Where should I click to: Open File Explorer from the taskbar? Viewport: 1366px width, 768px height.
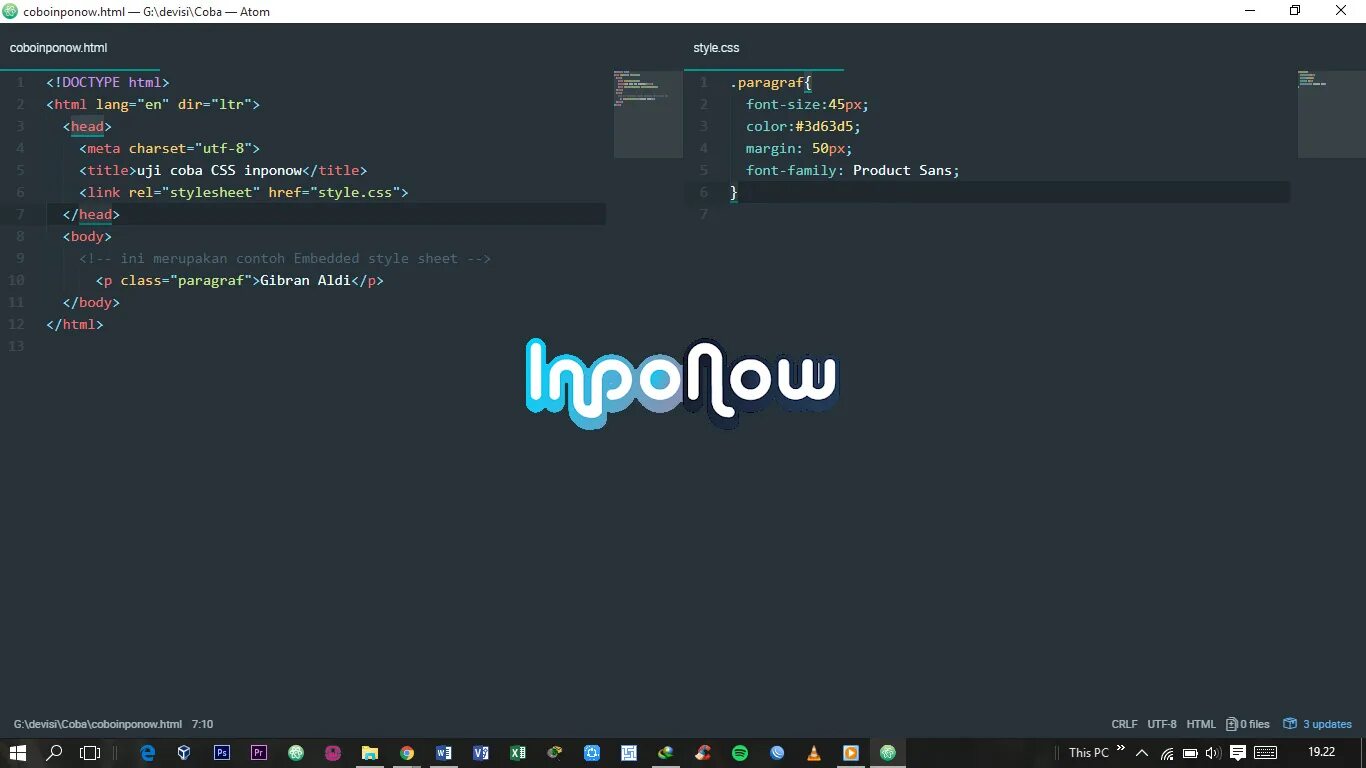[x=370, y=752]
